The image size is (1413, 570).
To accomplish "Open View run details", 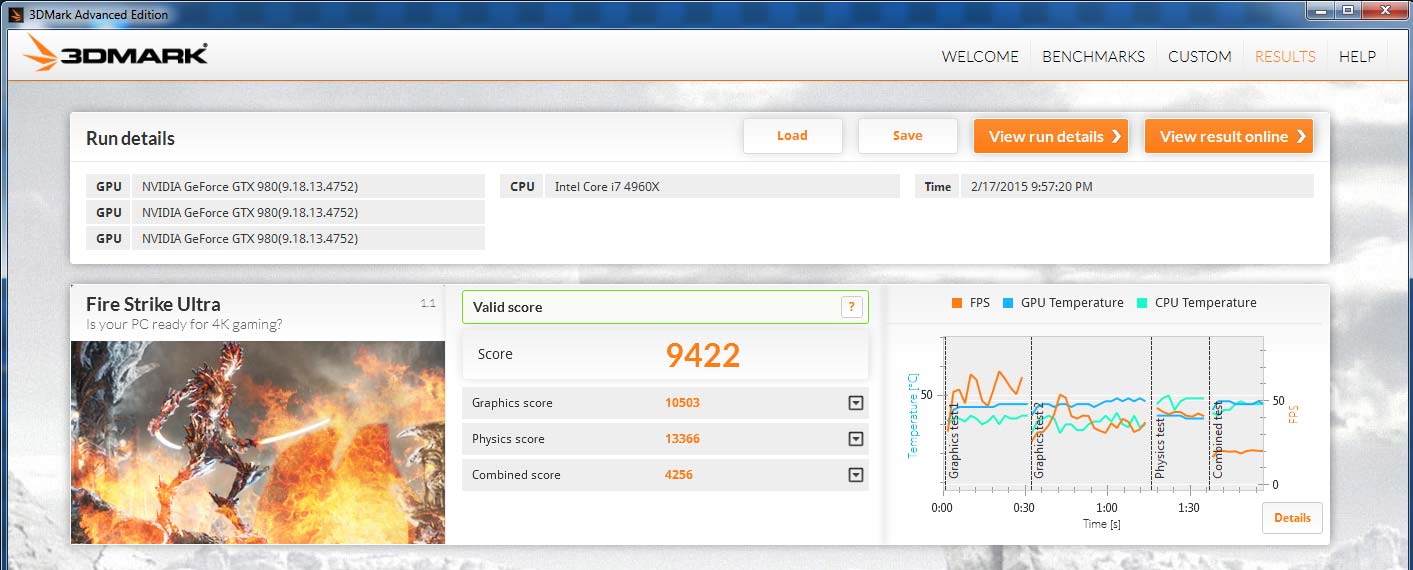I will (x=1050, y=137).
